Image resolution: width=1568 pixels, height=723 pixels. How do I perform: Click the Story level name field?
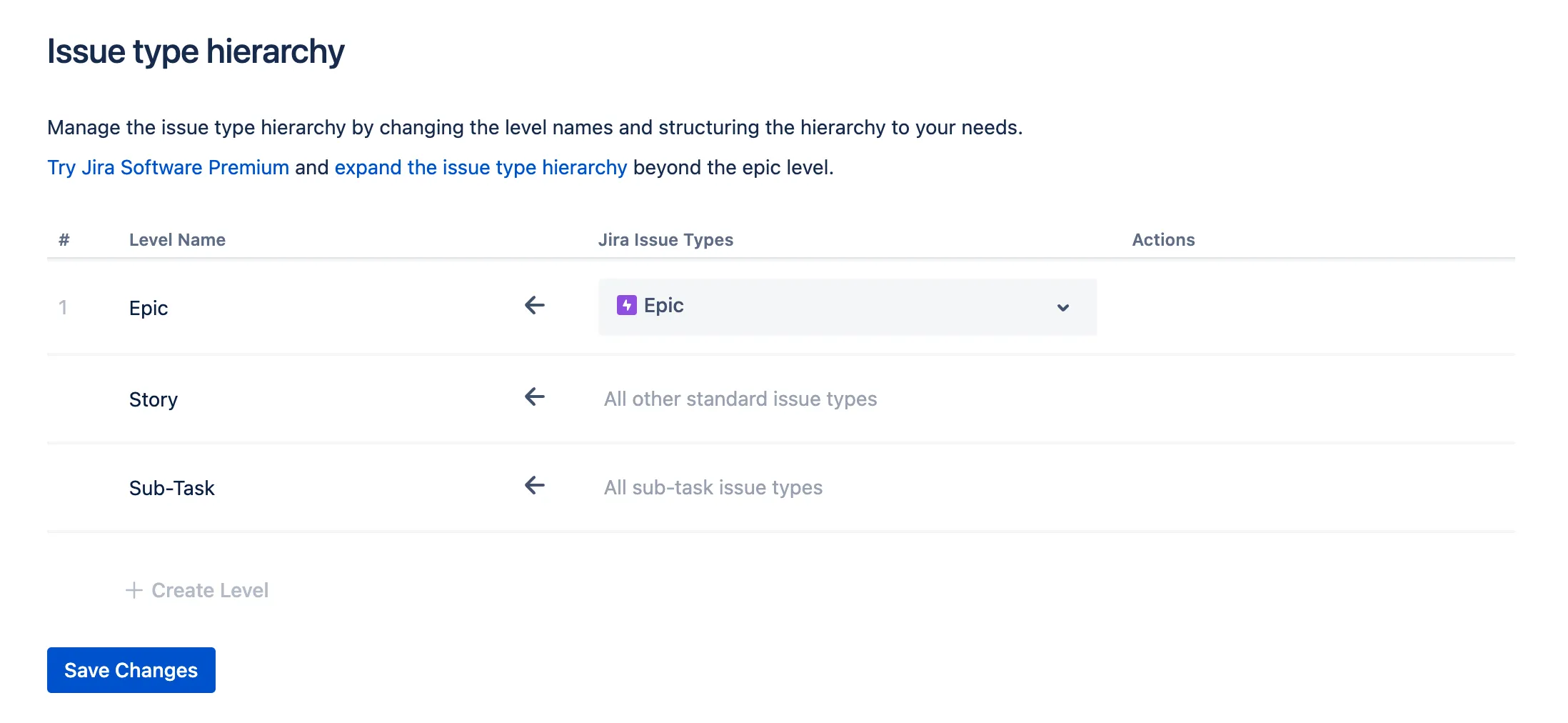click(154, 399)
